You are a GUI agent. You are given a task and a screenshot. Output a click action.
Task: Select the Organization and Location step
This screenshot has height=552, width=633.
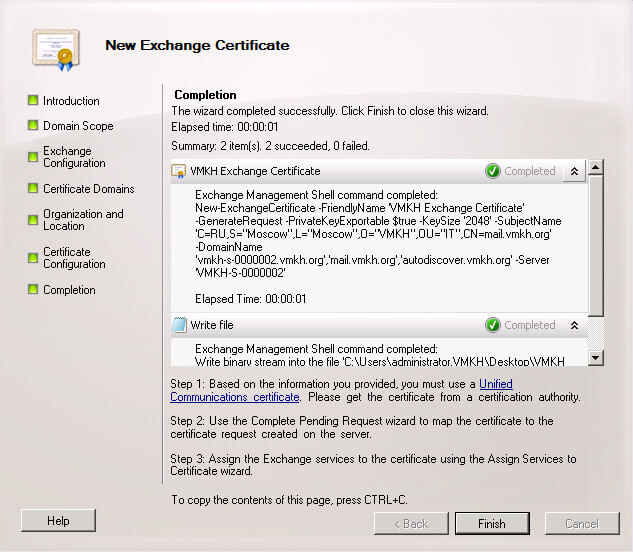click(83, 220)
